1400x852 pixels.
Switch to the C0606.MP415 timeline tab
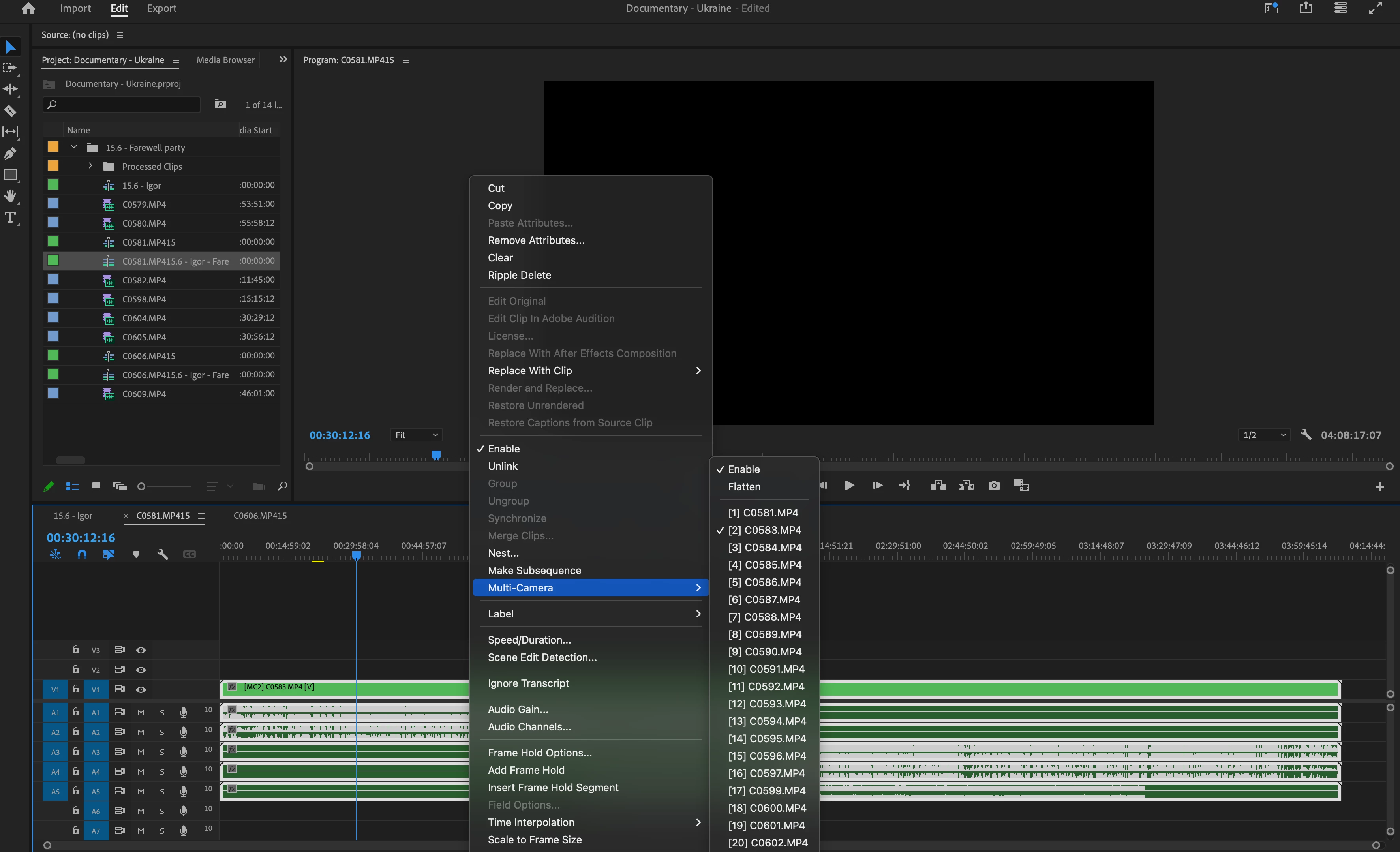(260, 516)
